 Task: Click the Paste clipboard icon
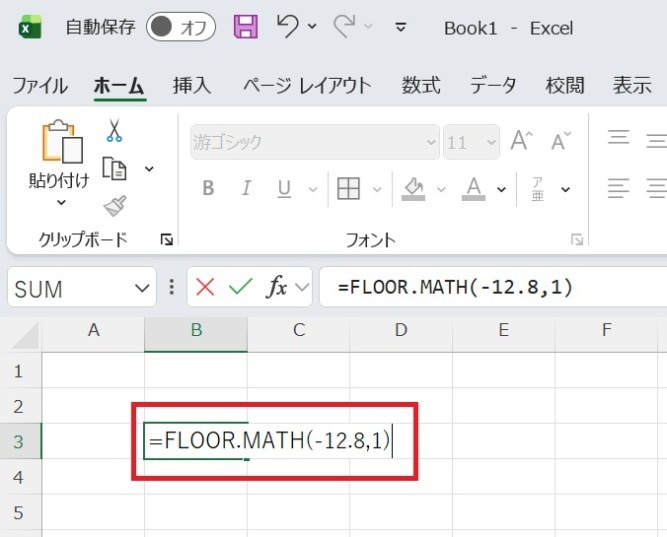point(62,142)
